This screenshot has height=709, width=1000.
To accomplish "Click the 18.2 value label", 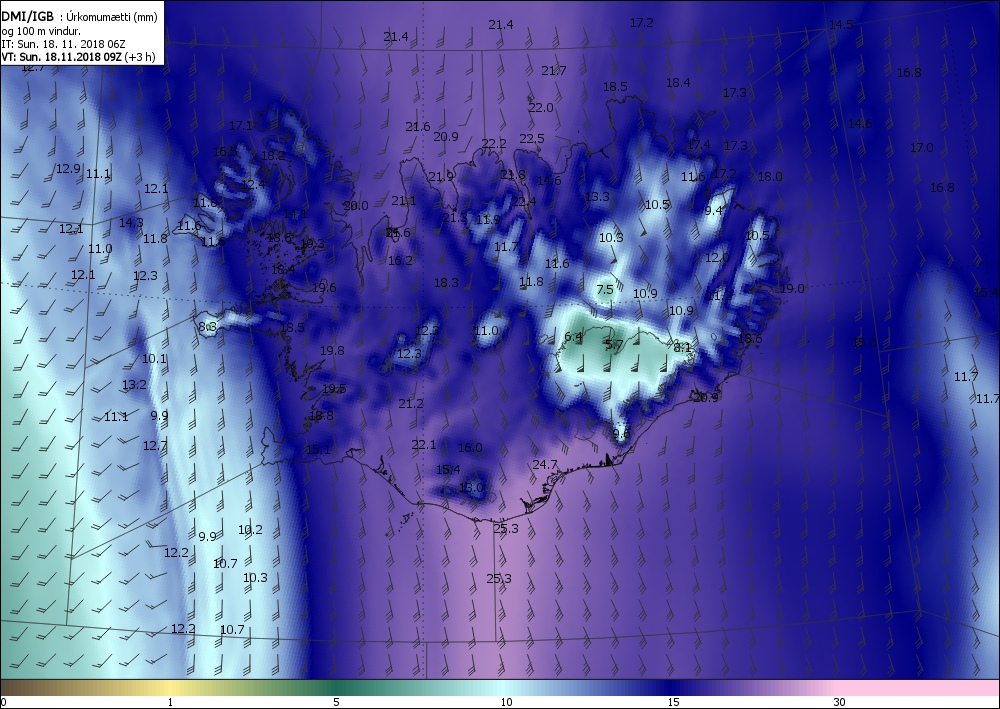I will point(273,155).
